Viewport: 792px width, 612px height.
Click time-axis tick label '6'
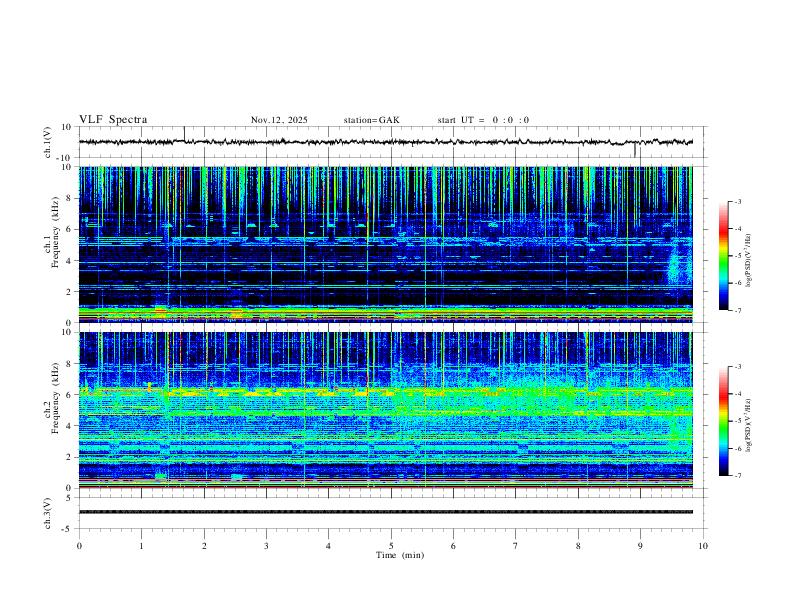pos(453,546)
